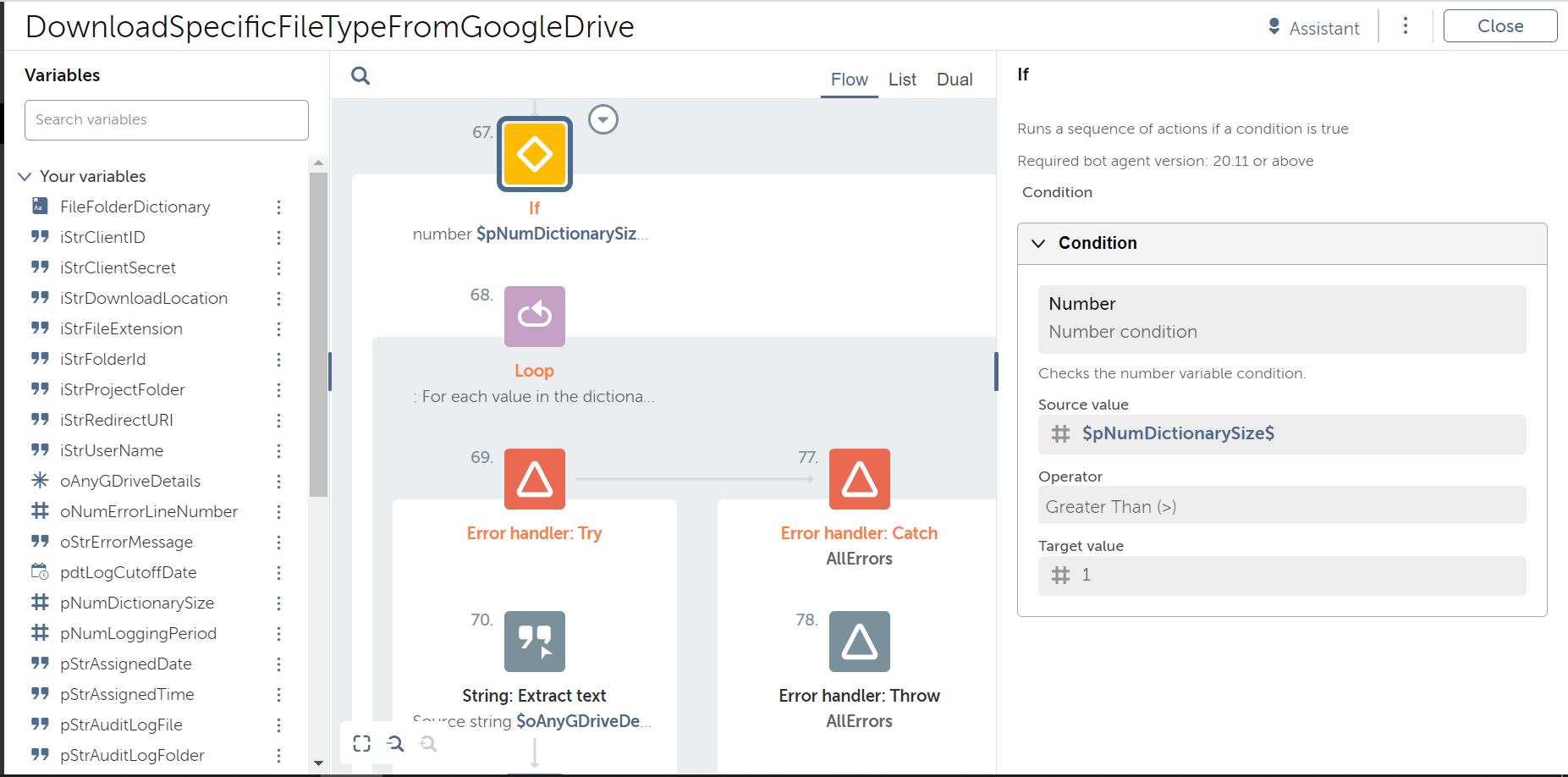The height and width of the screenshot is (777, 1568).
Task: Click the Close button
Action: coord(1499,26)
